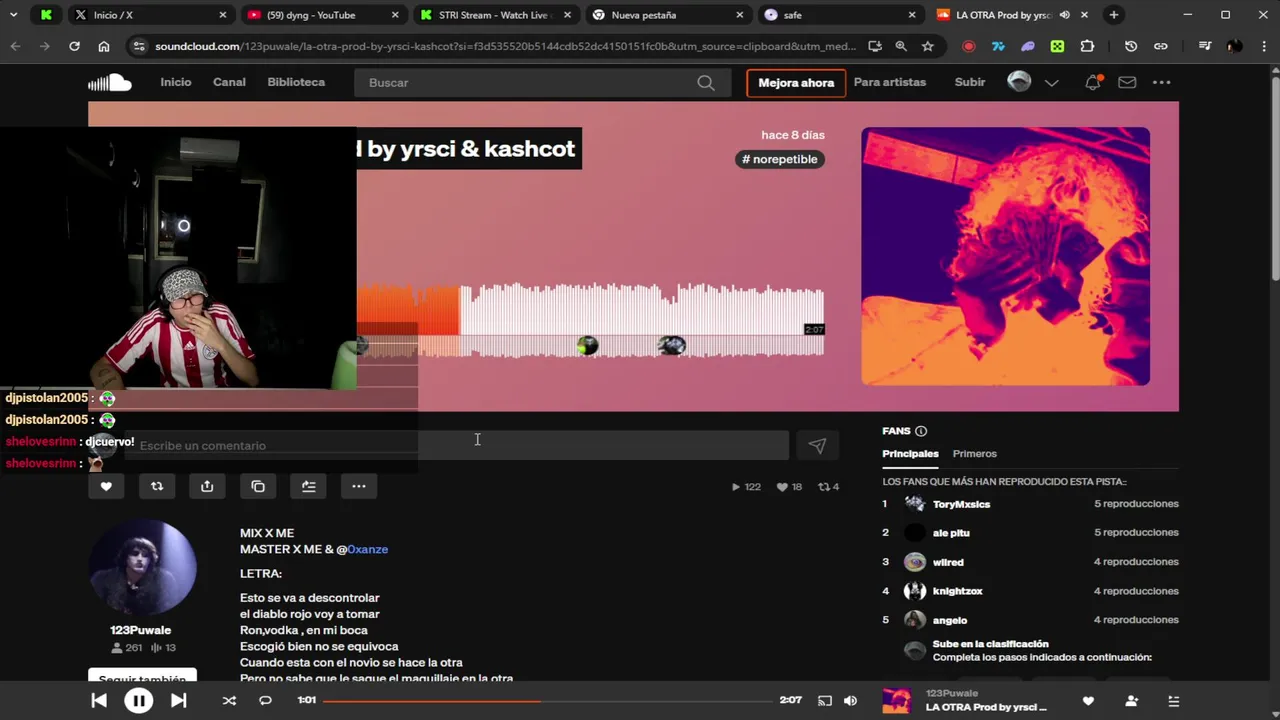Share the track with the share icon

coord(207,486)
